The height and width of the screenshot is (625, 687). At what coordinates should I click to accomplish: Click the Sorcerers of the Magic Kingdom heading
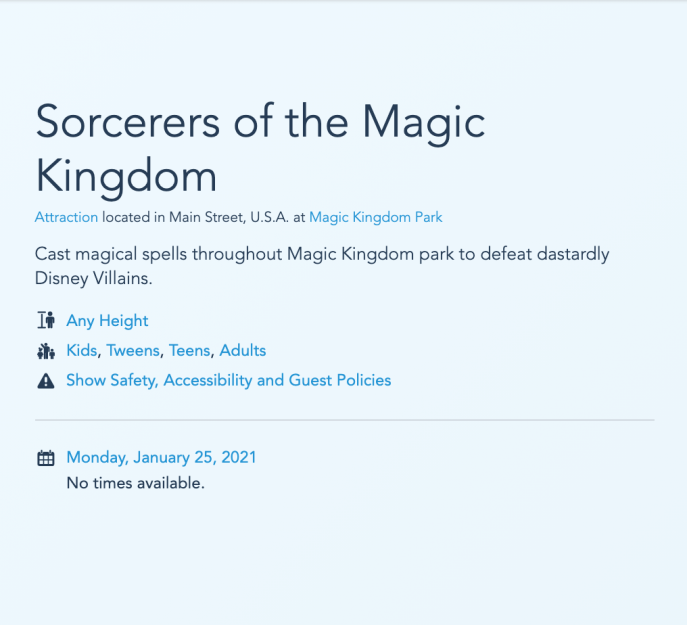pos(260,149)
